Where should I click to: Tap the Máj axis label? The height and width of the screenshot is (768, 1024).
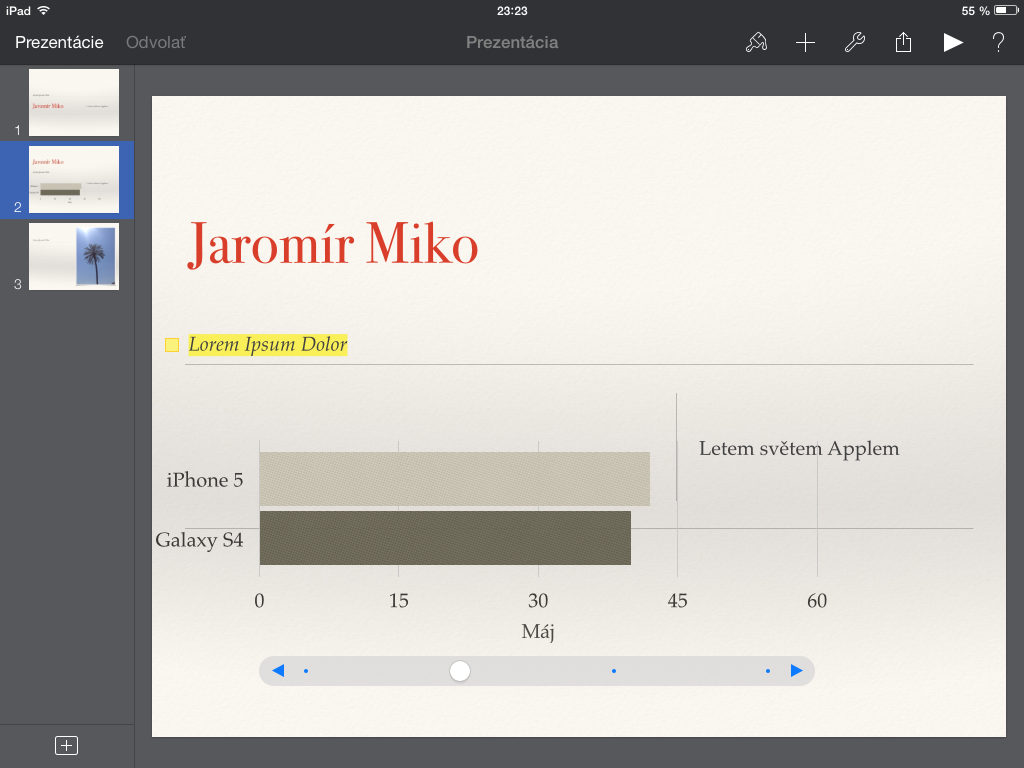pos(537,632)
